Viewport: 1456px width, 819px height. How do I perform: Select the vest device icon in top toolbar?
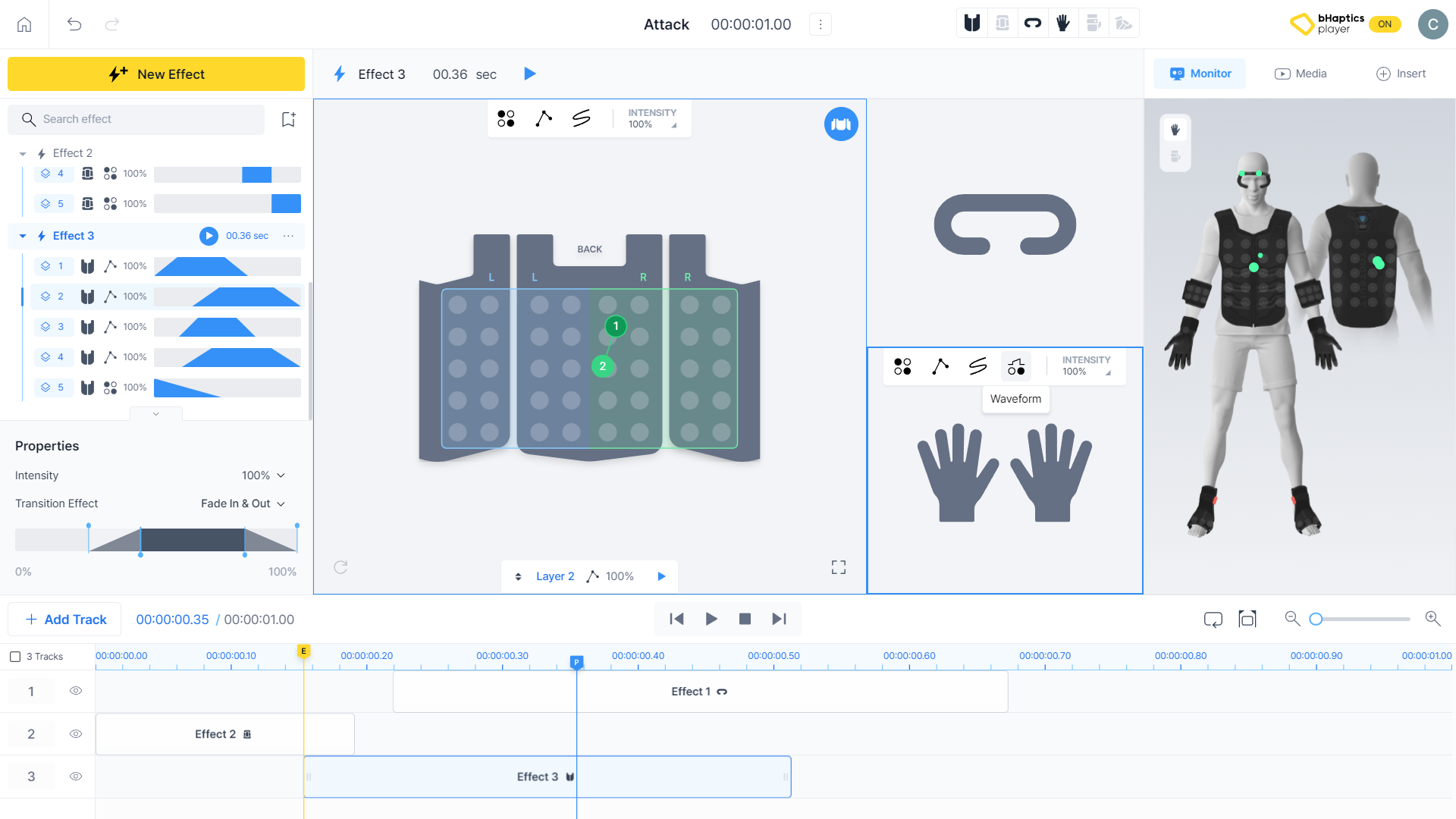972,24
